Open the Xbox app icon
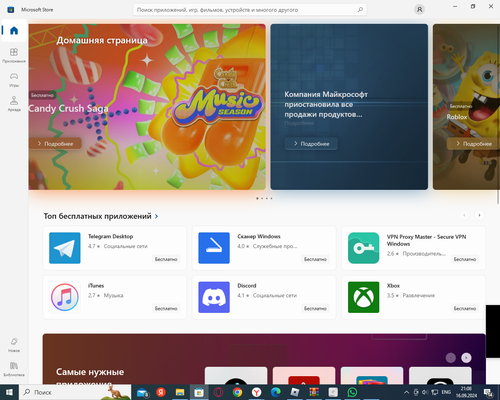The width and height of the screenshot is (500, 400). pyautogui.click(x=363, y=297)
